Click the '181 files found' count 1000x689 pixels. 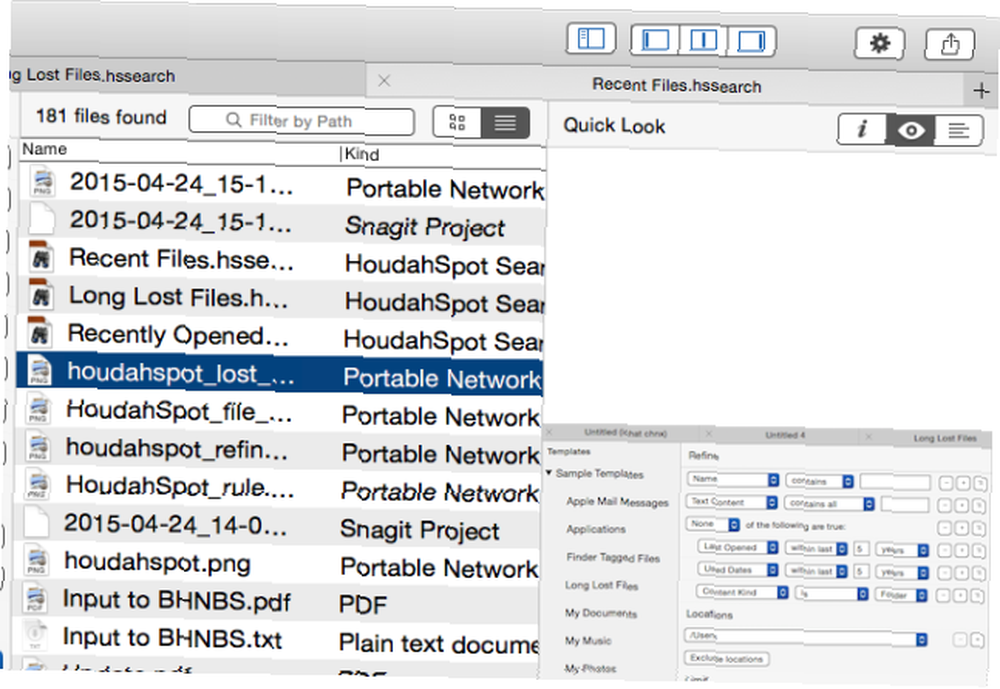[101, 116]
